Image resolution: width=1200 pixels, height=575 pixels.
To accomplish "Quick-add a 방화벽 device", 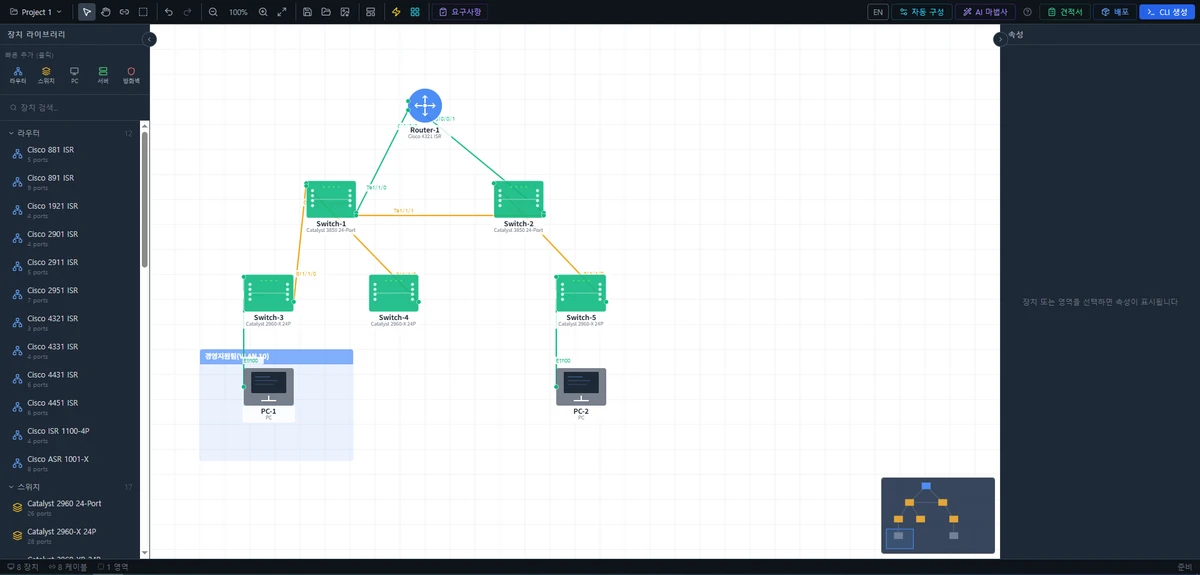I will 131,75.
